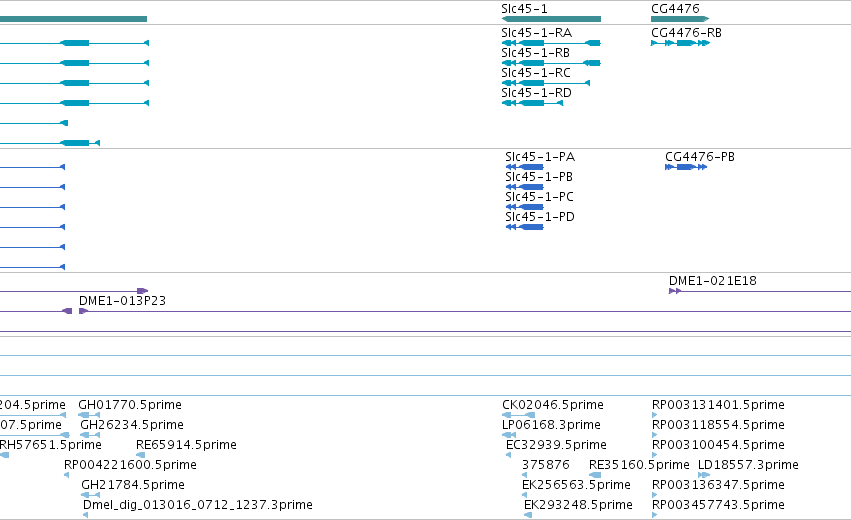The width and height of the screenshot is (851, 520).
Task: Click the Slc45-1-RC transcript glyph
Action: 545,83
